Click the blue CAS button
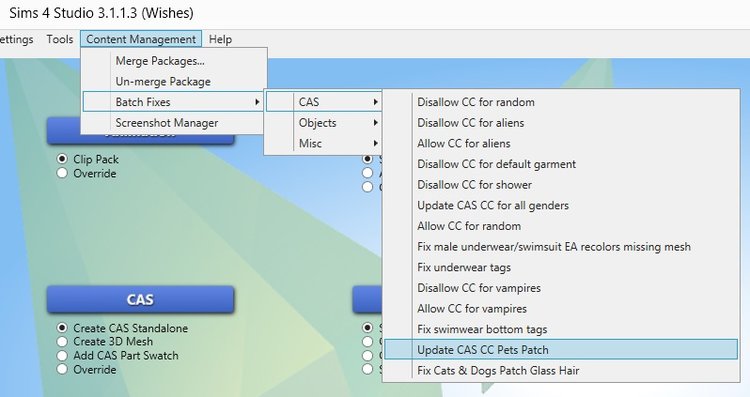 click(x=140, y=299)
